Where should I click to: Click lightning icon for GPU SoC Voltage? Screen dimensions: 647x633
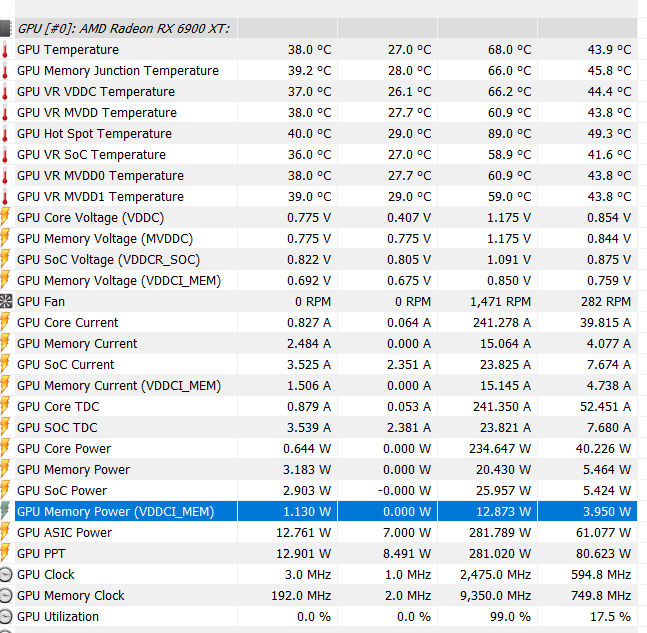coord(5,260)
